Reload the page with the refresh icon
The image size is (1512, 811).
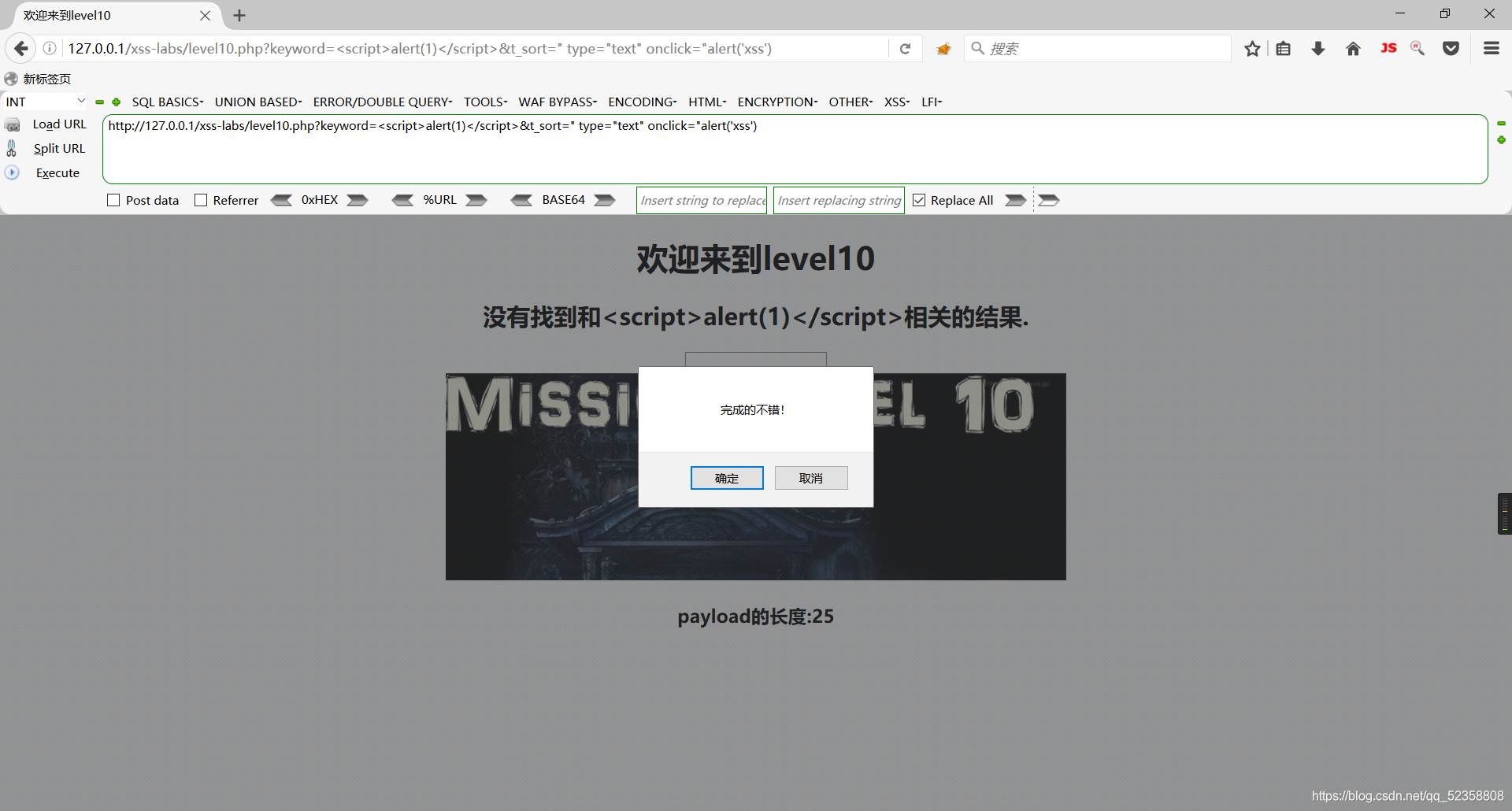(906, 49)
